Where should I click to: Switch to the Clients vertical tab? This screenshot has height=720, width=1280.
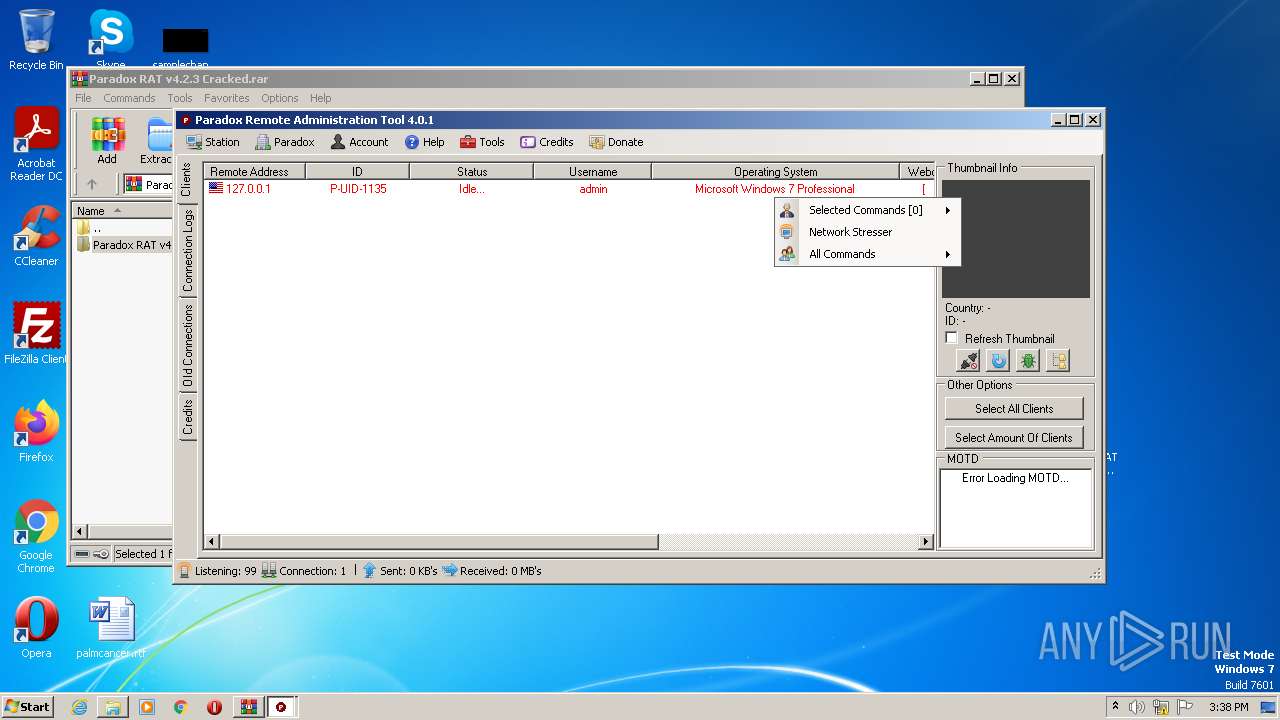[187, 179]
